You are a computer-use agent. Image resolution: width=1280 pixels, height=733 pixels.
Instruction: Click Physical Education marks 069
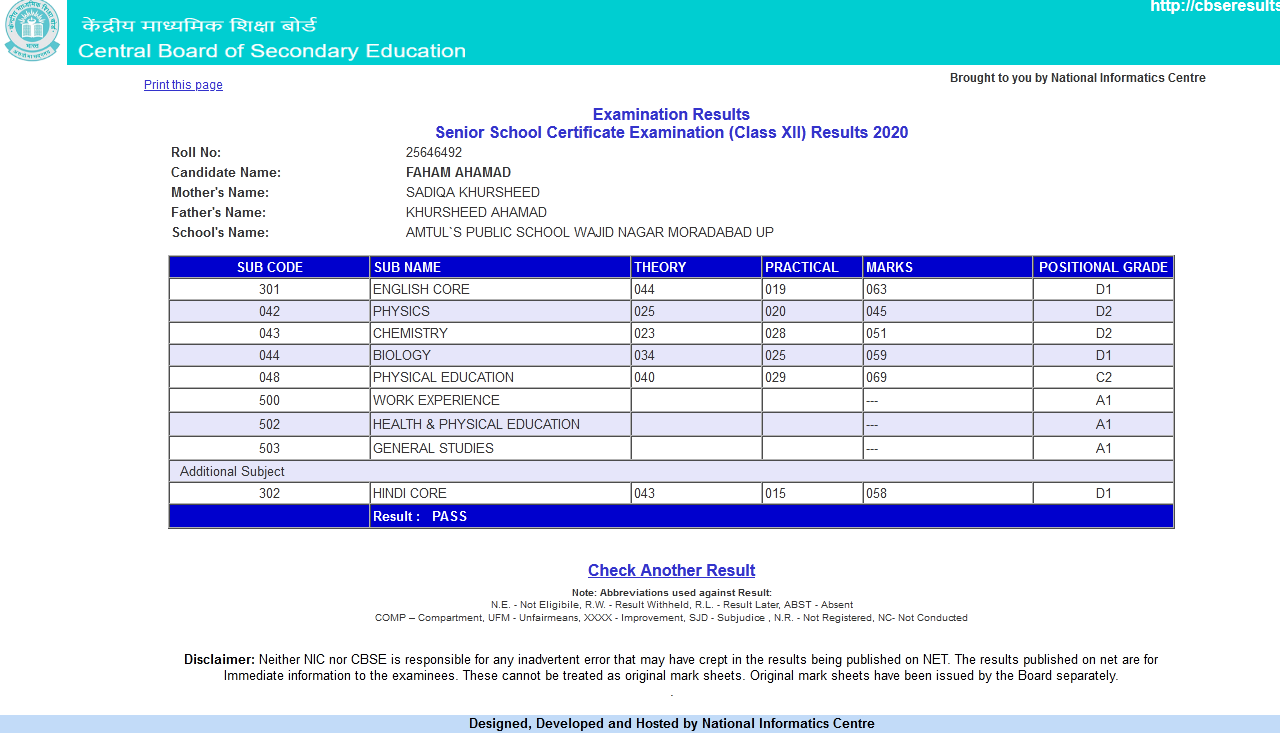[948, 377]
